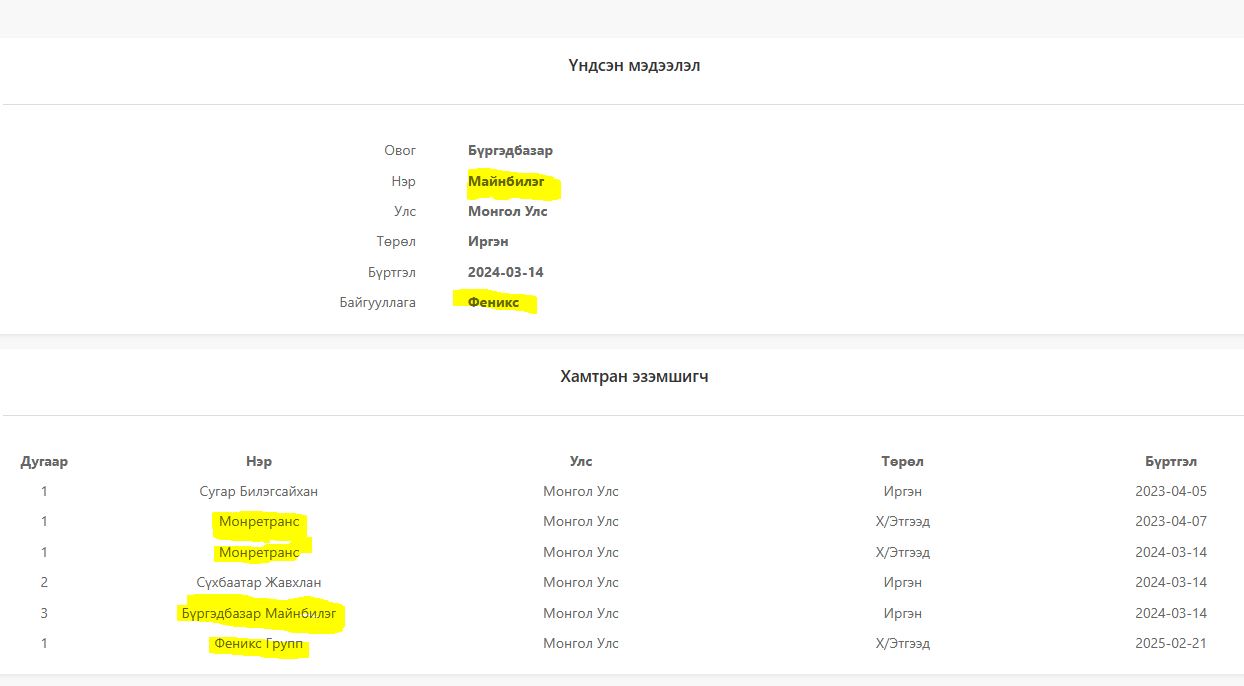Viewport: 1244px width, 686px height.
Task: Open the Сугар Билэгсайхан owner entry
Action: click(259, 492)
